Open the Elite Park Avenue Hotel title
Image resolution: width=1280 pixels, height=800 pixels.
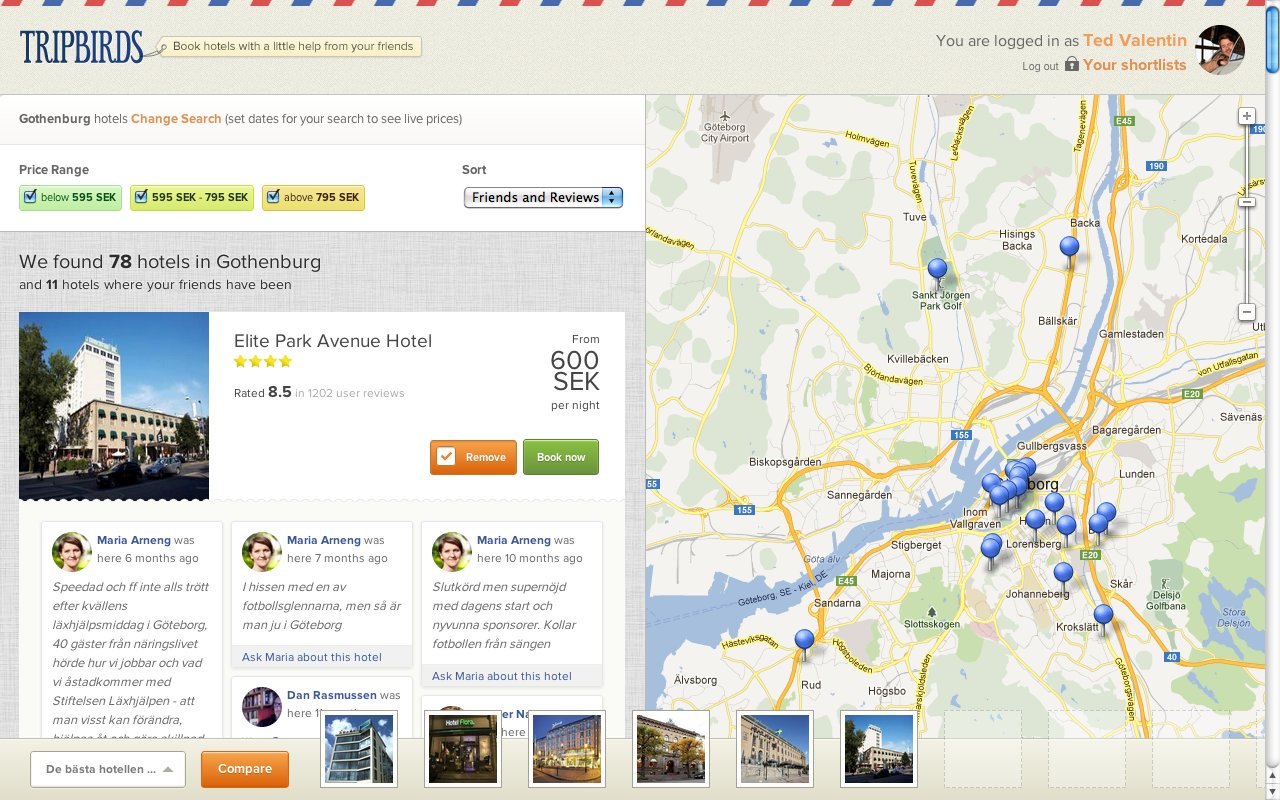[333, 341]
